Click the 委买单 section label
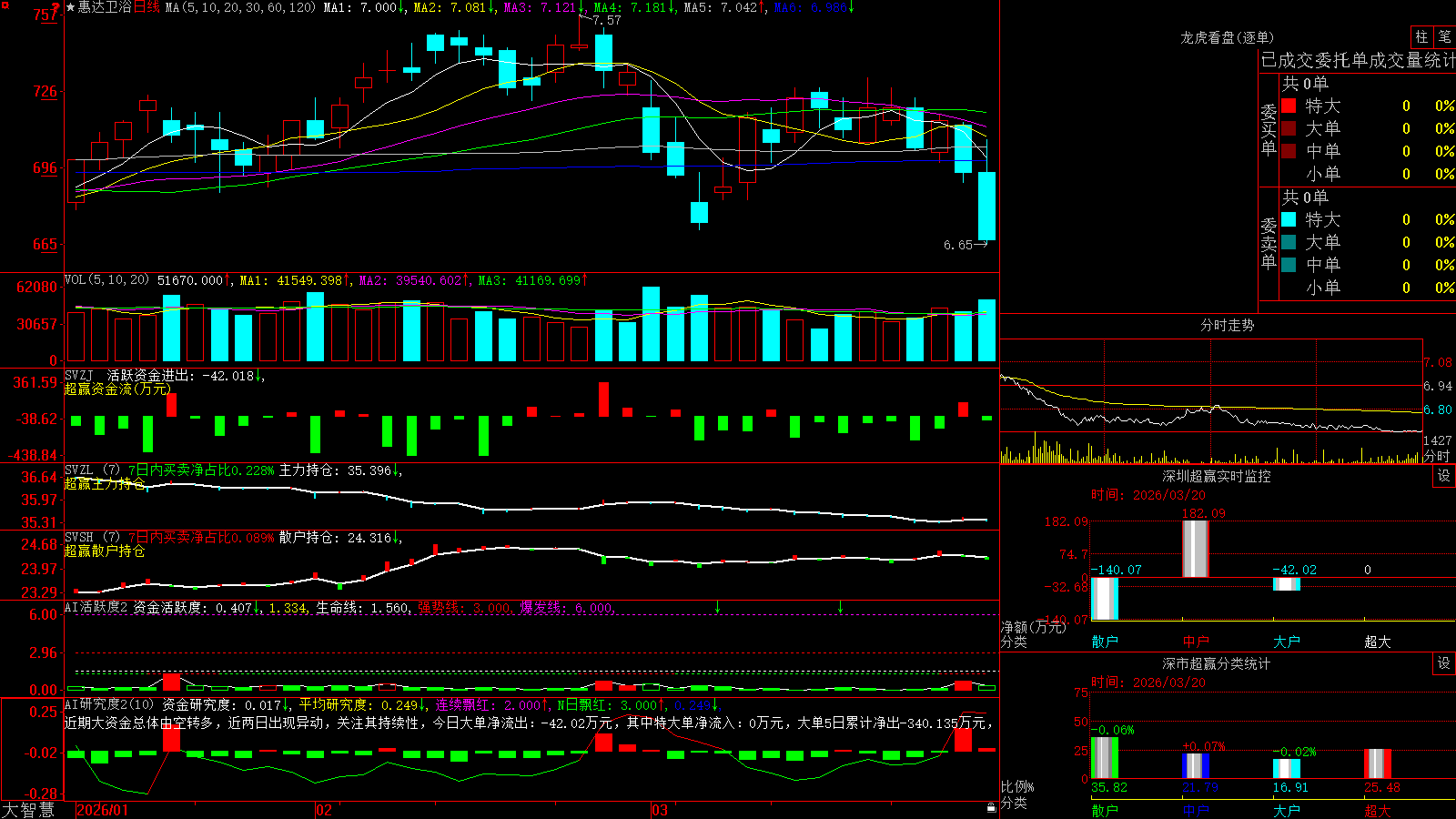The height and width of the screenshot is (819, 1456). coord(1269,129)
